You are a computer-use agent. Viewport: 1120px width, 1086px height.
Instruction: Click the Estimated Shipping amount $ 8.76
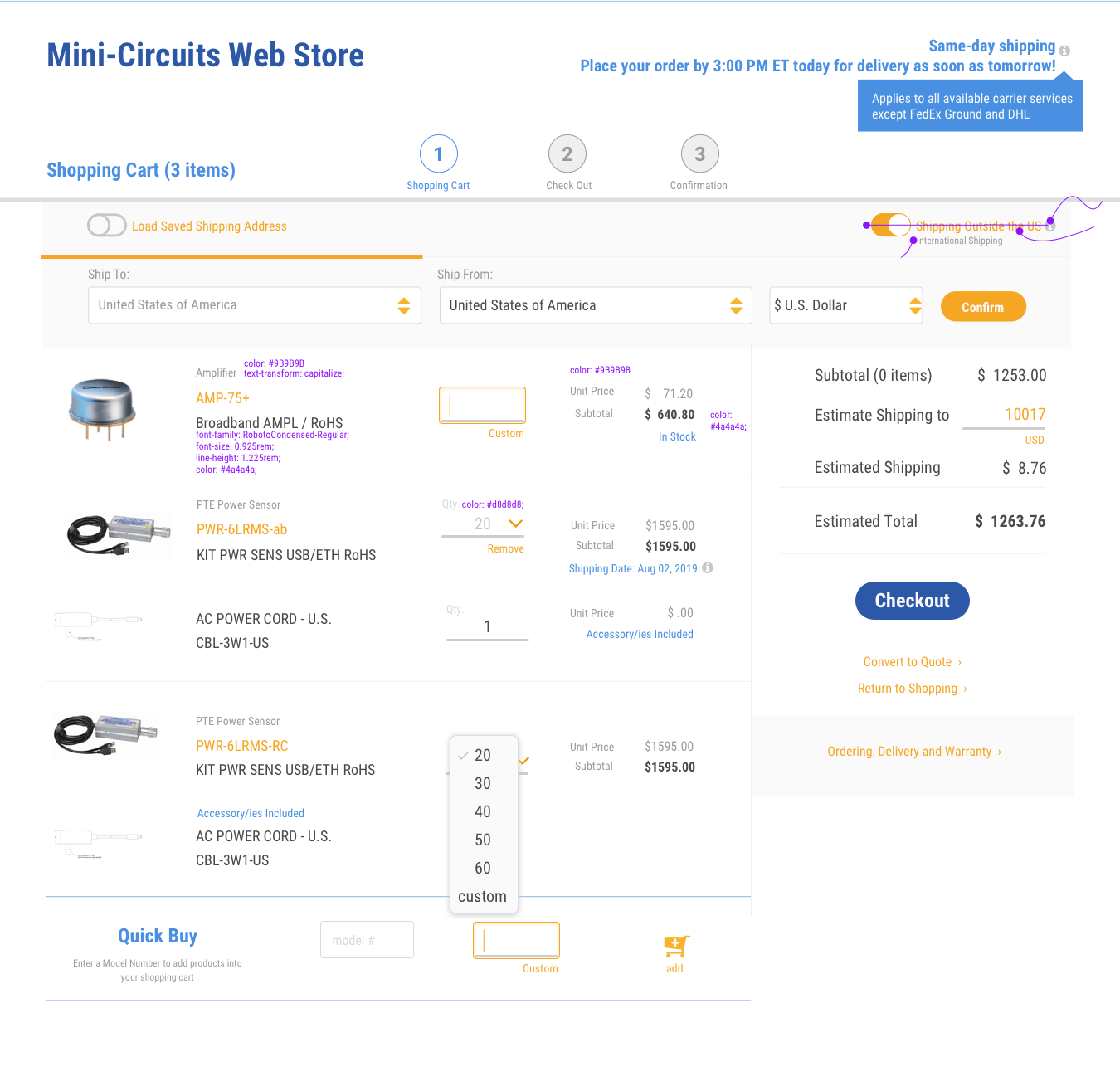[x=1025, y=468]
